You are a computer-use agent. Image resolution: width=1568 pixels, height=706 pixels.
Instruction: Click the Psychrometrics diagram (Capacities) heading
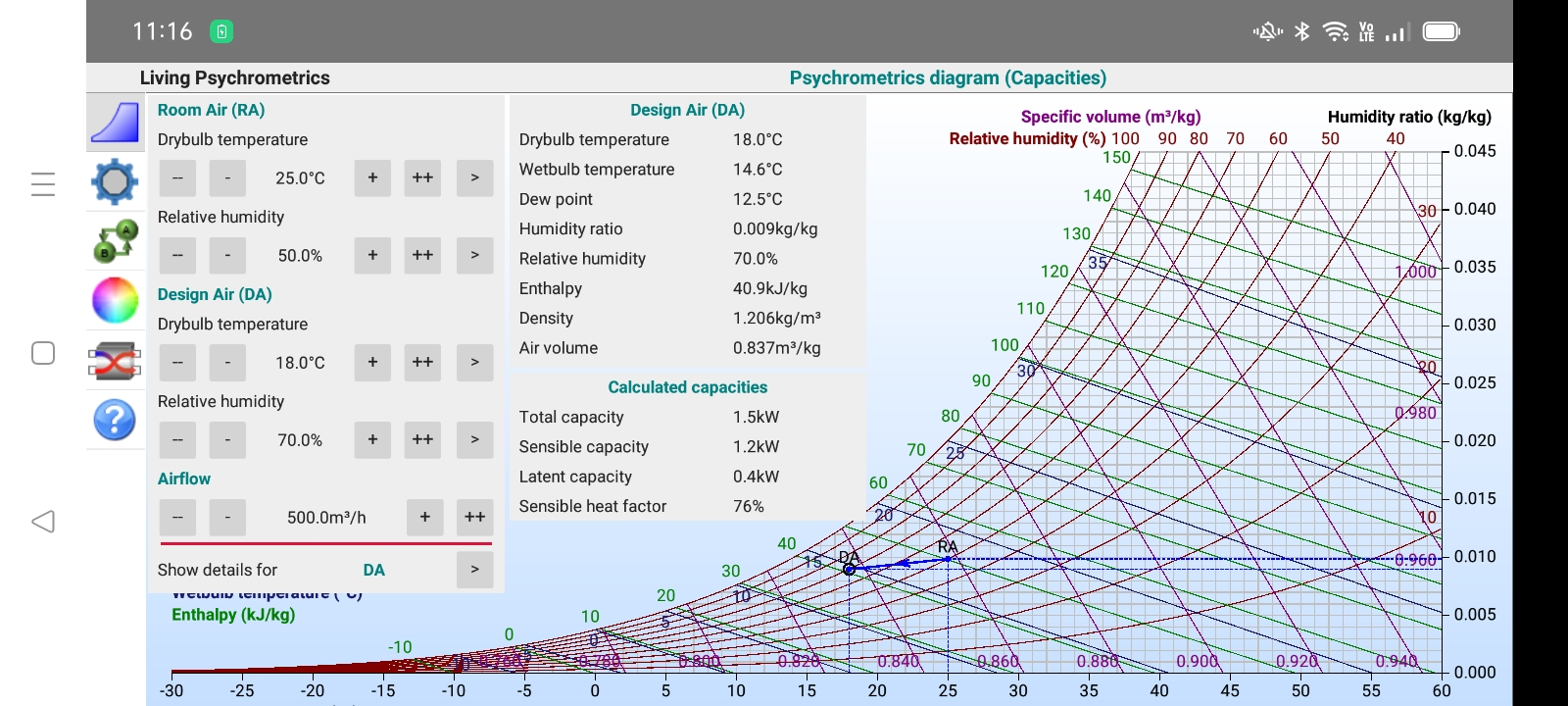(948, 77)
